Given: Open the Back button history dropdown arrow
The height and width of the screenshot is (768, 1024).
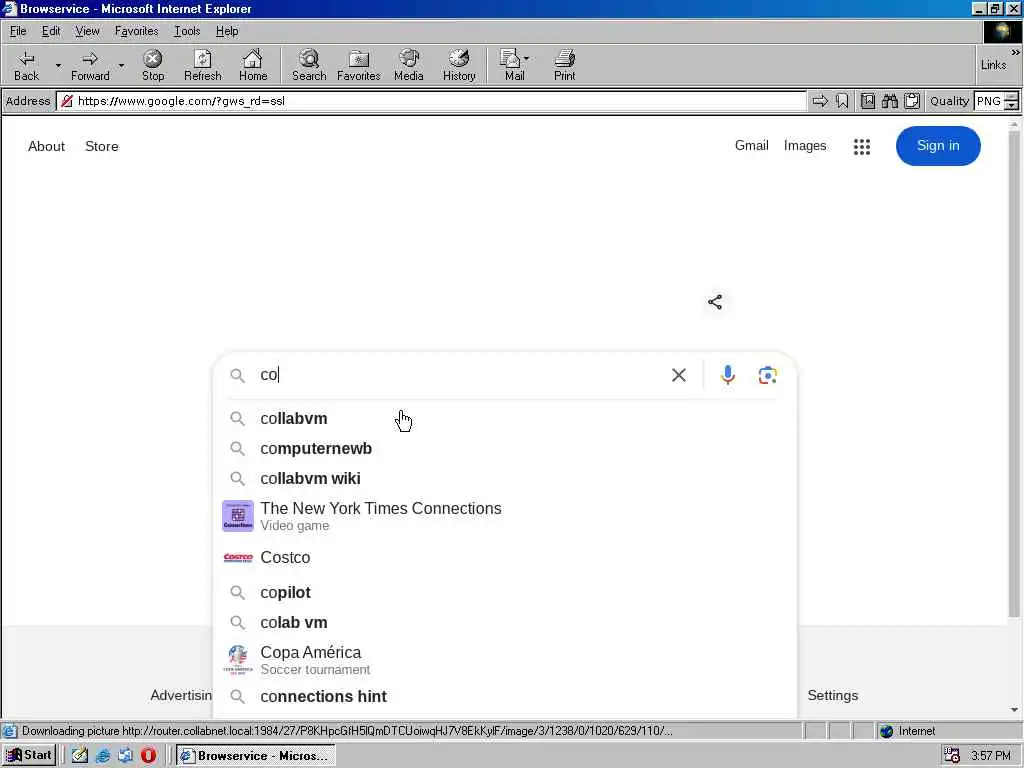Looking at the screenshot, I should pos(58,65).
